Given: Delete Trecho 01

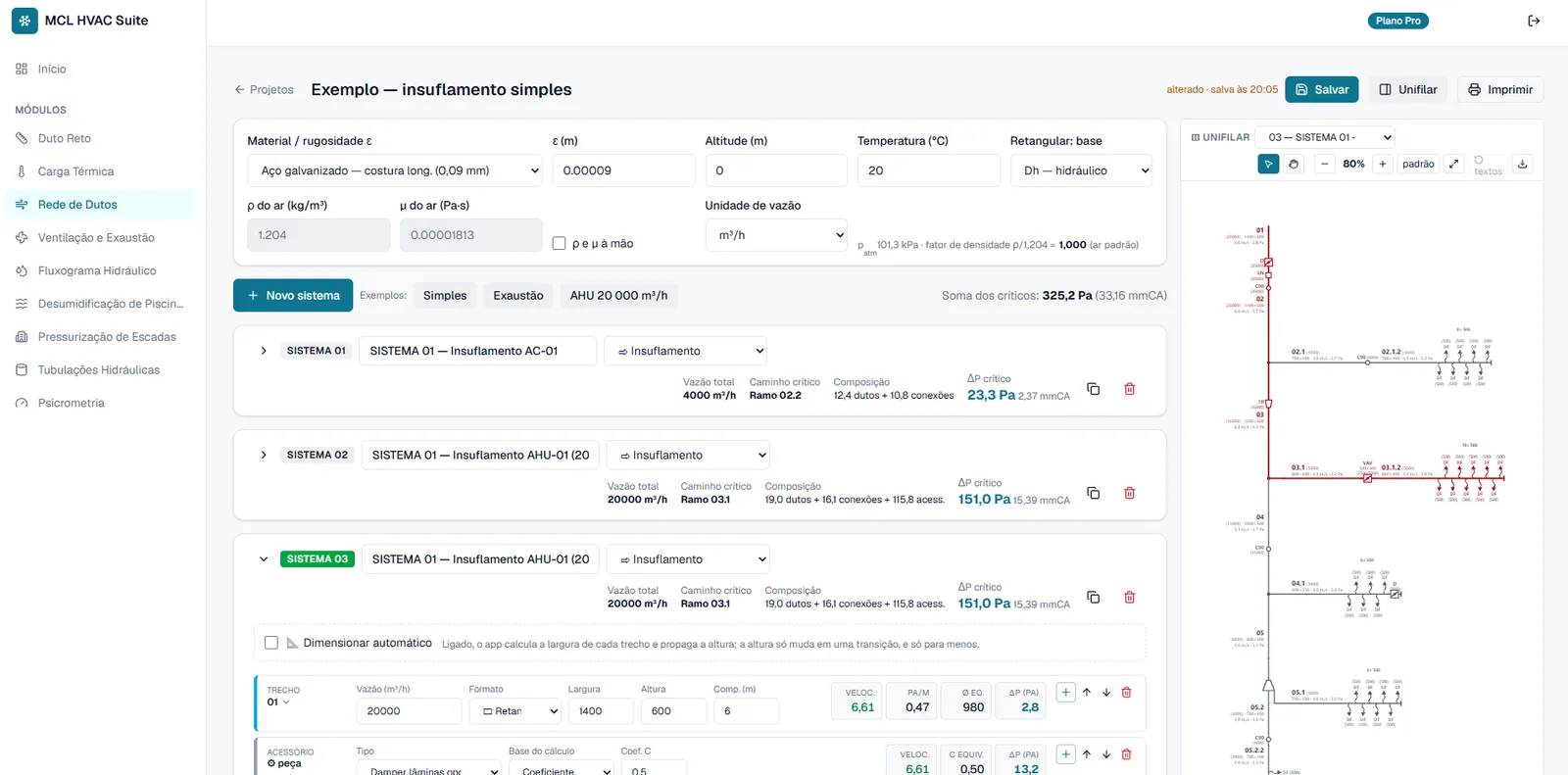Looking at the screenshot, I should click(1126, 692).
